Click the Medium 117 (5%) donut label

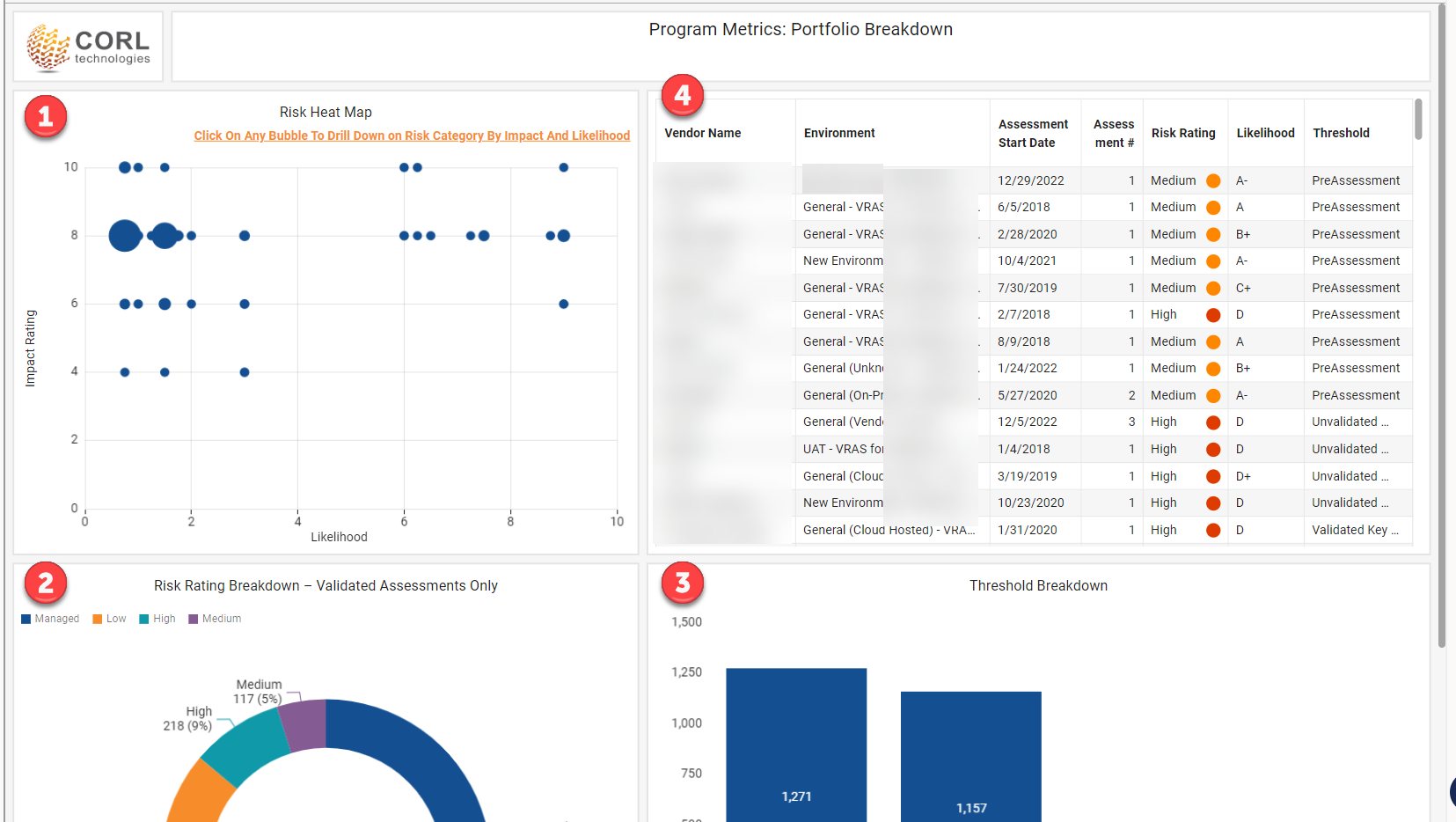point(259,692)
